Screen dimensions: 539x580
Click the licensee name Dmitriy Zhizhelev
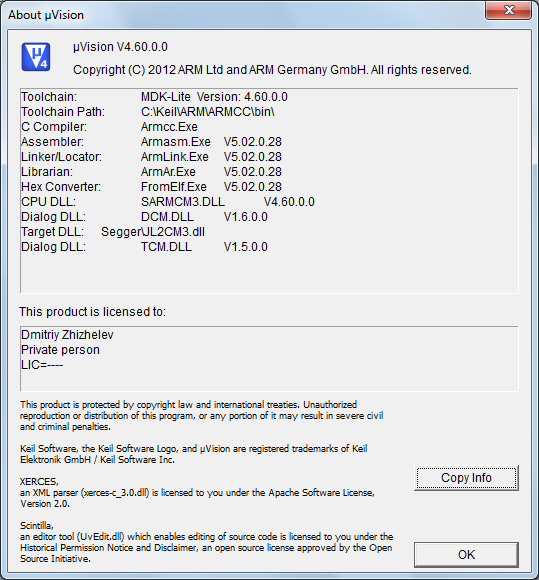tap(67, 335)
